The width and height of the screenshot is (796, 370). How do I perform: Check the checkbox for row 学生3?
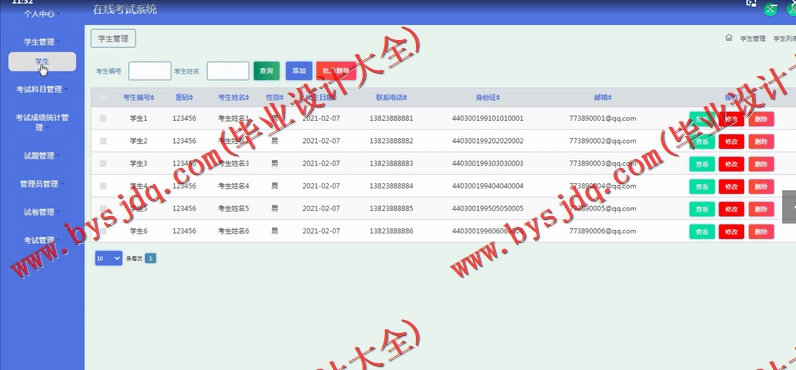(x=103, y=163)
